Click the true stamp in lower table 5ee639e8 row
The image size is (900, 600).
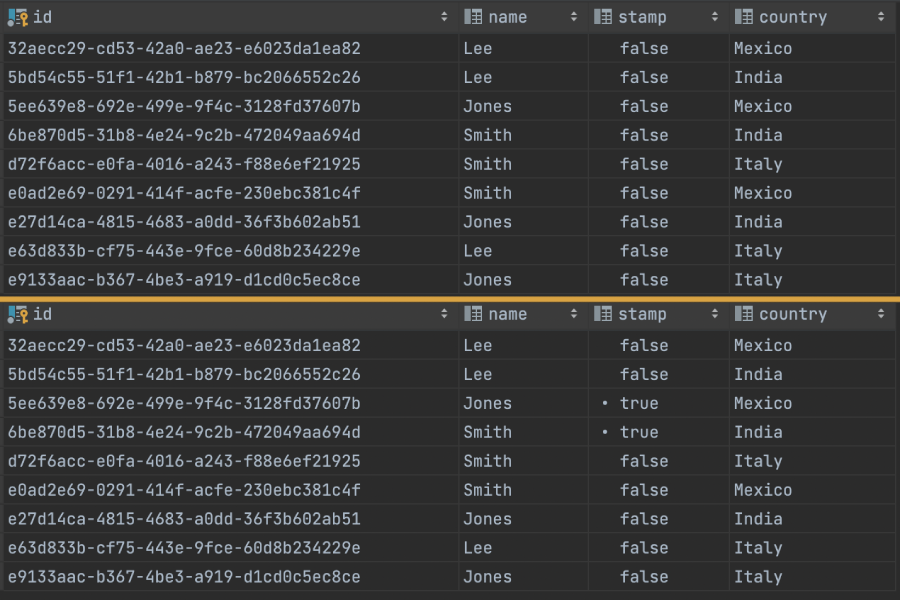(x=639, y=404)
